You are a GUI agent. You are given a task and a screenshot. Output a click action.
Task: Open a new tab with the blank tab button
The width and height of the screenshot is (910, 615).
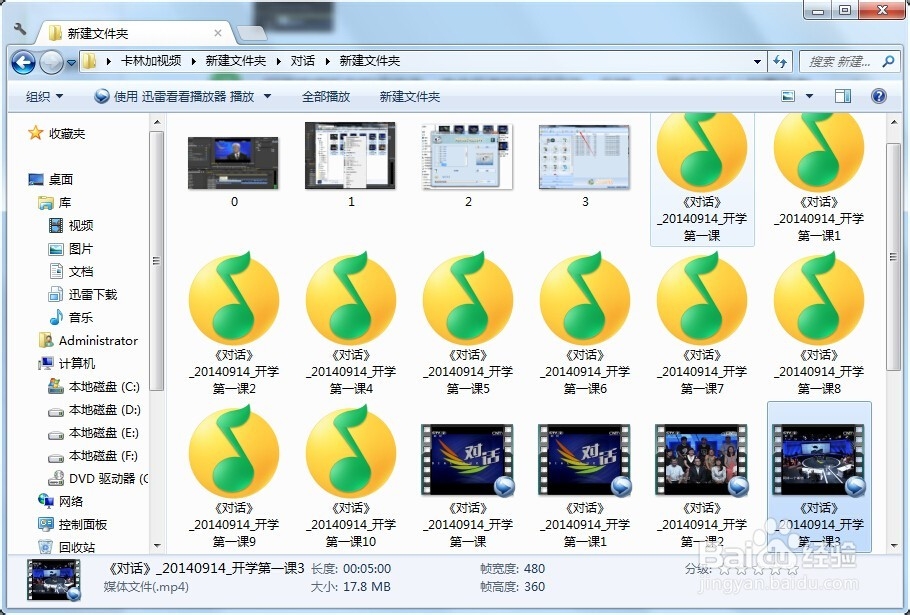[252, 34]
